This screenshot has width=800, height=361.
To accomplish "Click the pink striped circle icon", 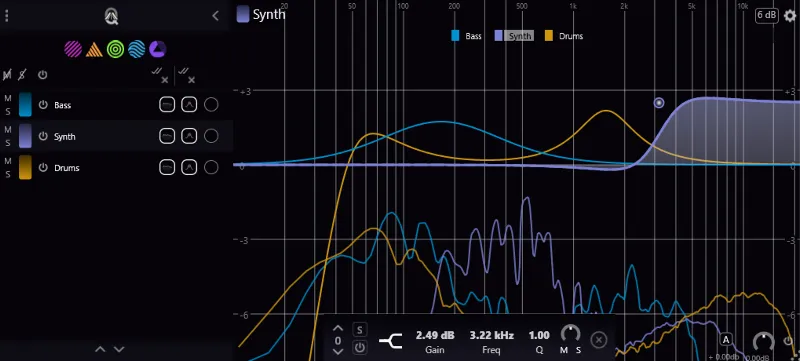I will coord(73,49).
